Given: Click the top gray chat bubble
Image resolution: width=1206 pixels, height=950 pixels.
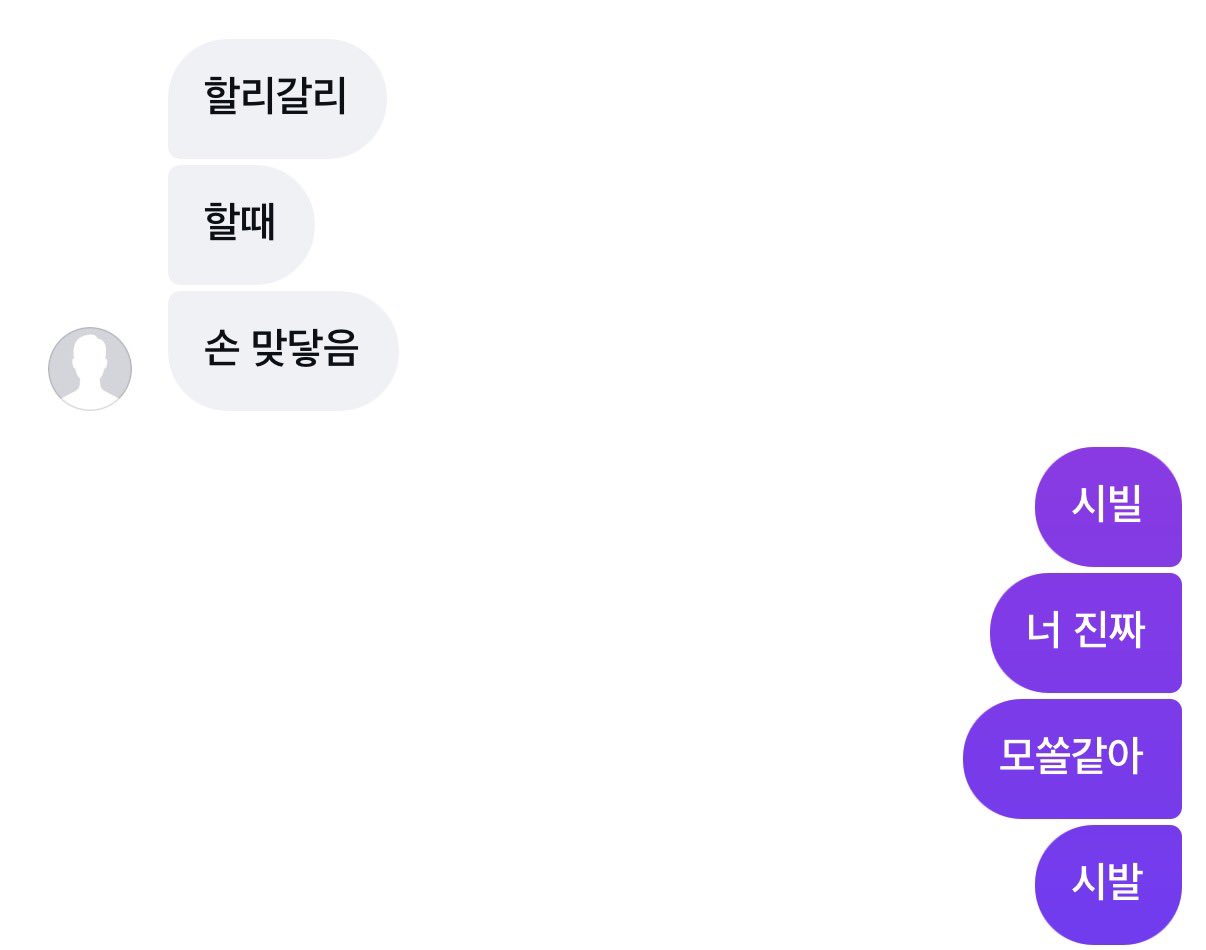Looking at the screenshot, I should pyautogui.click(x=276, y=99).
